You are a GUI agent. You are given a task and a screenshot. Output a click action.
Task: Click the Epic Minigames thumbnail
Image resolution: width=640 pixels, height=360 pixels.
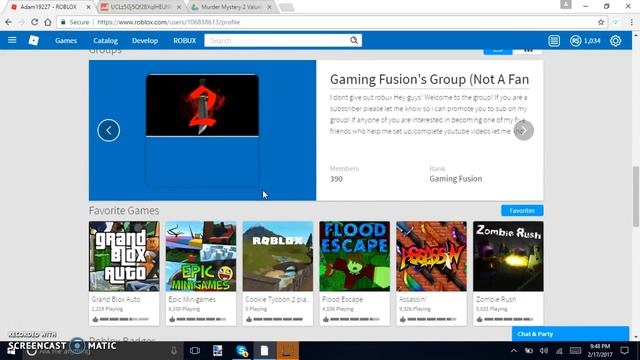coord(201,256)
